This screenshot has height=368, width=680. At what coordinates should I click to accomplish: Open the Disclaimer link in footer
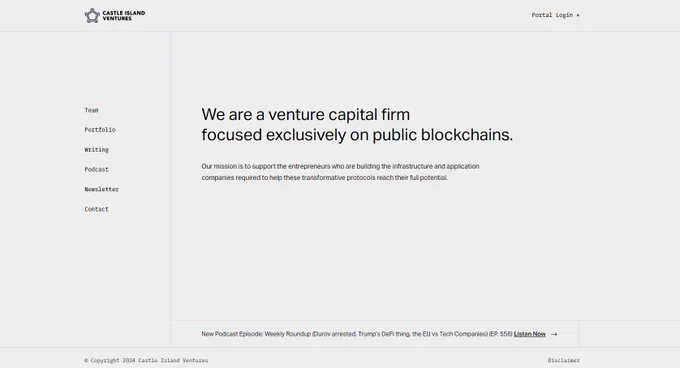(x=563, y=360)
